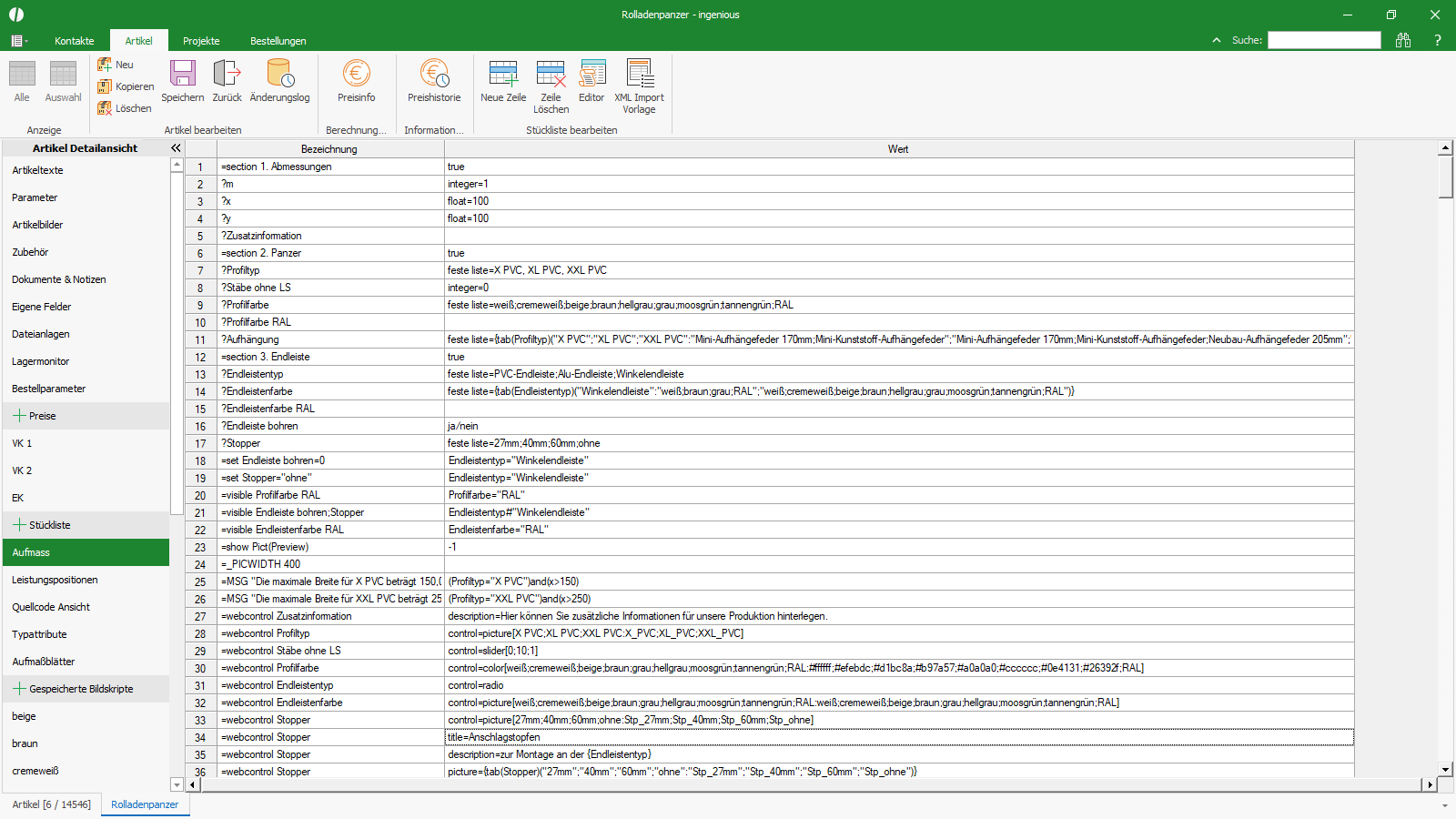
Task: Open XML Import Vorlage
Action: (639, 86)
